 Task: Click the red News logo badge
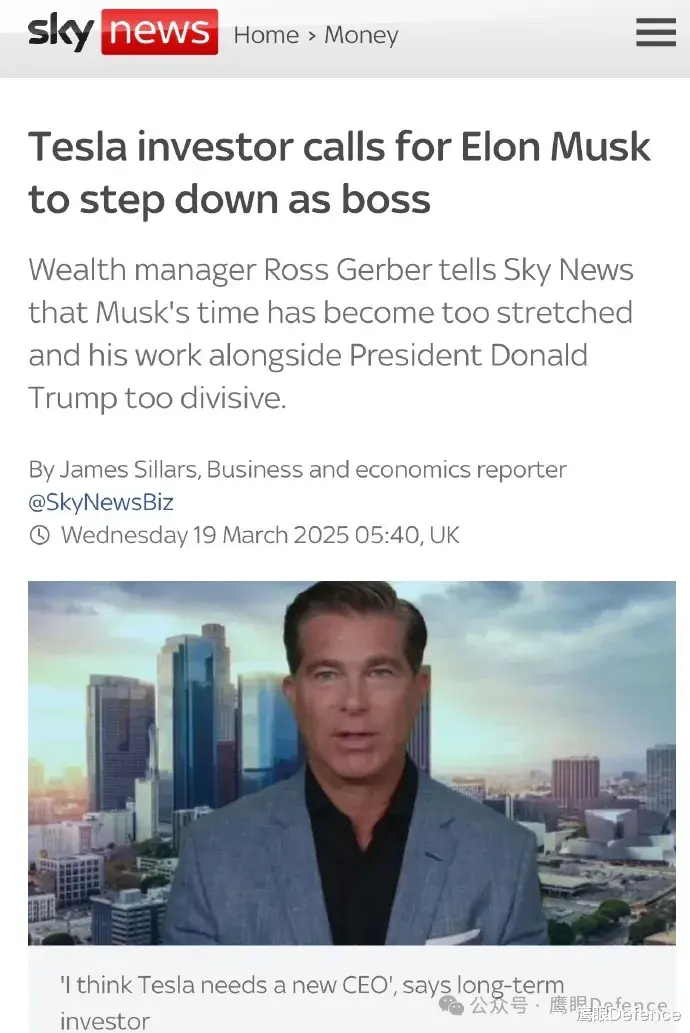[x=159, y=32]
